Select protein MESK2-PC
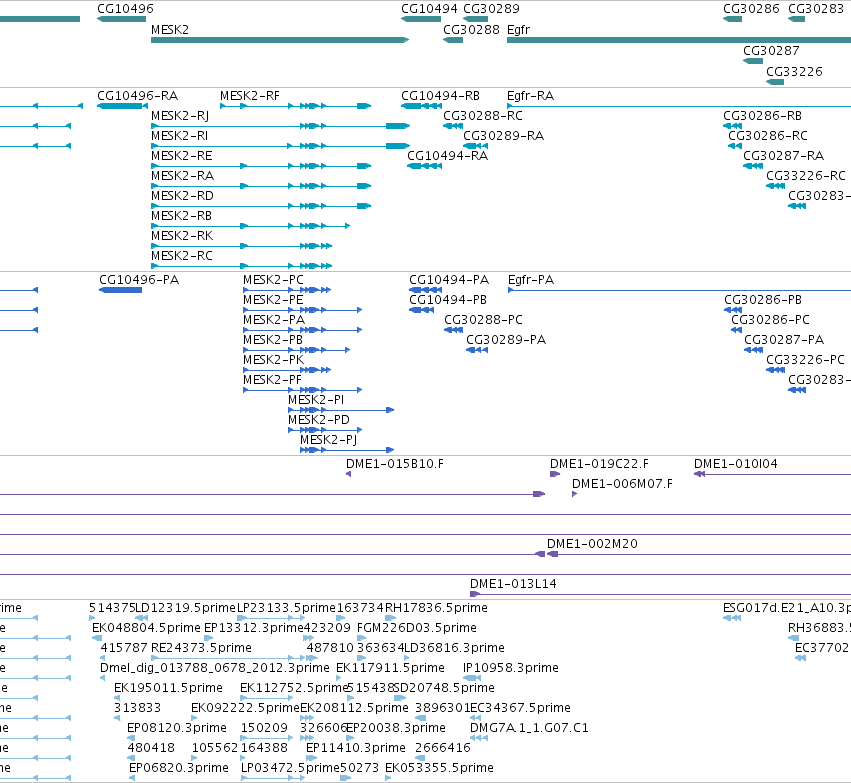Viewport: 851px width, 783px height. pos(273,280)
